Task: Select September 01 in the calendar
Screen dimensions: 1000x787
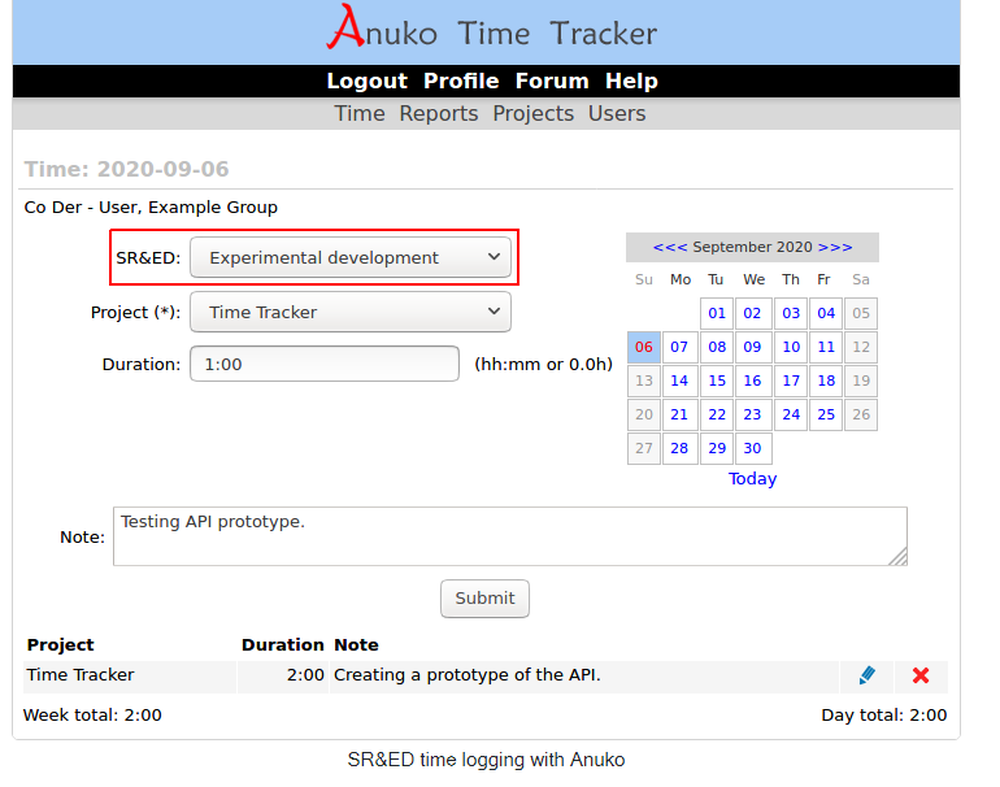Action: (717, 313)
